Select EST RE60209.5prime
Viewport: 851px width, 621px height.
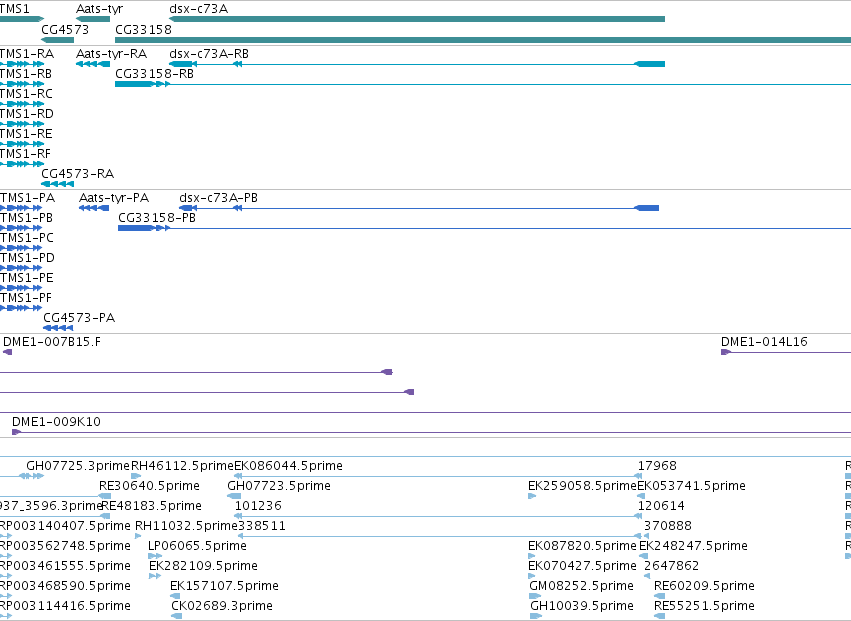click(x=704, y=587)
